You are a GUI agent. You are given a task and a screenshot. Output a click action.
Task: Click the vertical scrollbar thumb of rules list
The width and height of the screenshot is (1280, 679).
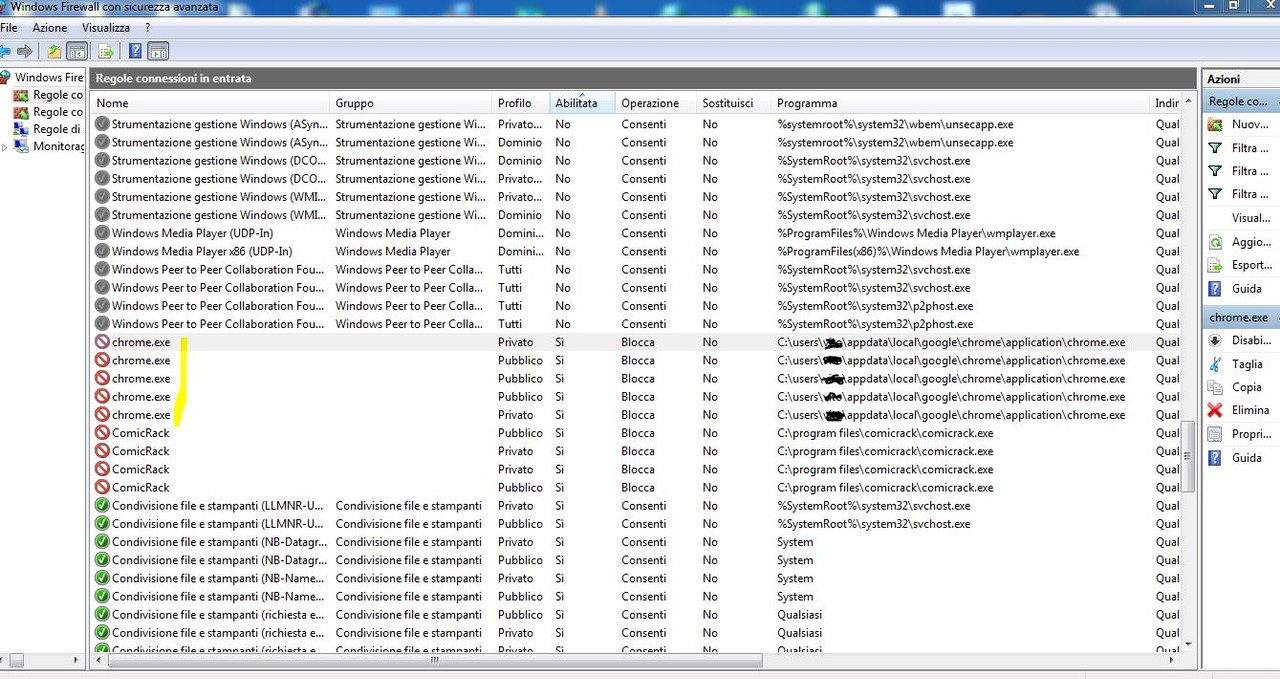(x=1188, y=456)
